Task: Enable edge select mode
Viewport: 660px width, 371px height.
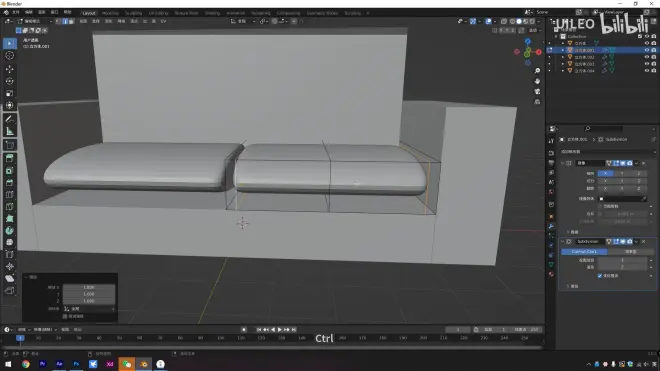Action: tap(65, 21)
